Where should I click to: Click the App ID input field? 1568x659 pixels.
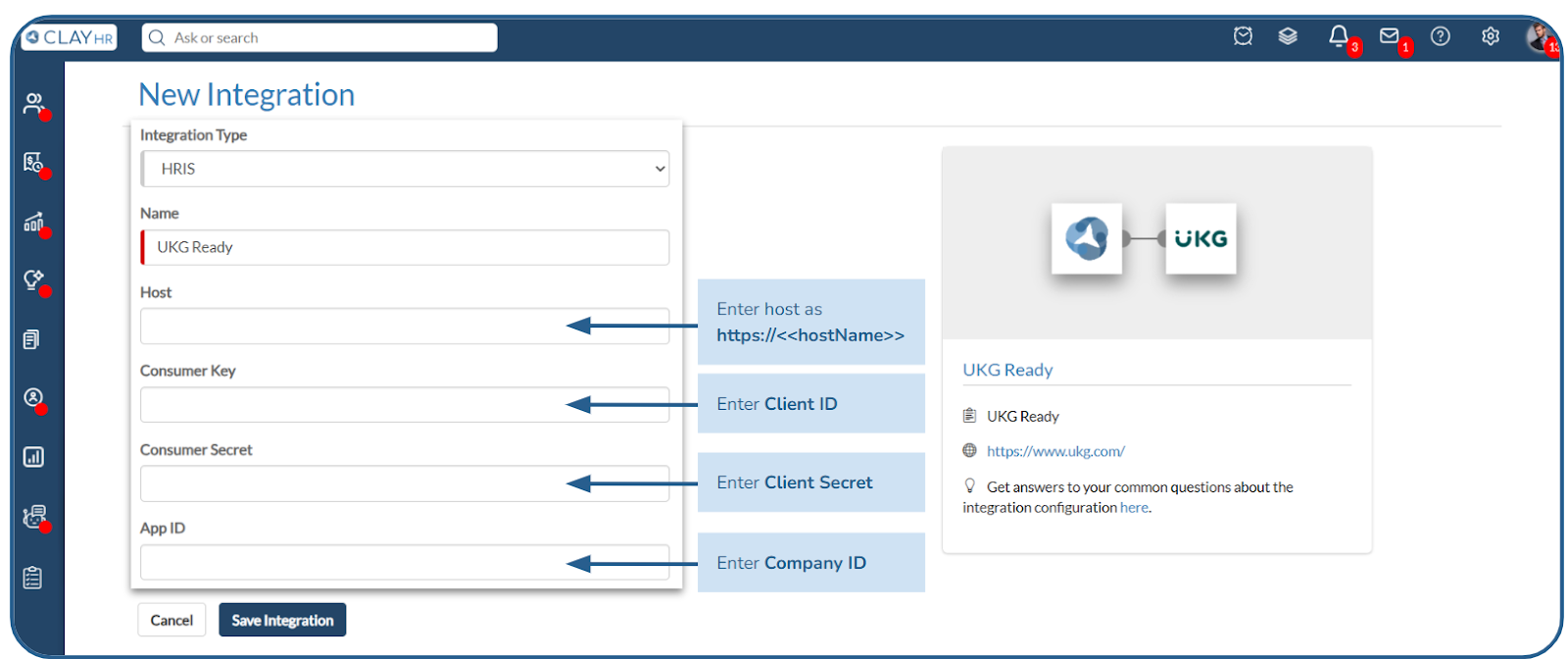click(x=406, y=562)
